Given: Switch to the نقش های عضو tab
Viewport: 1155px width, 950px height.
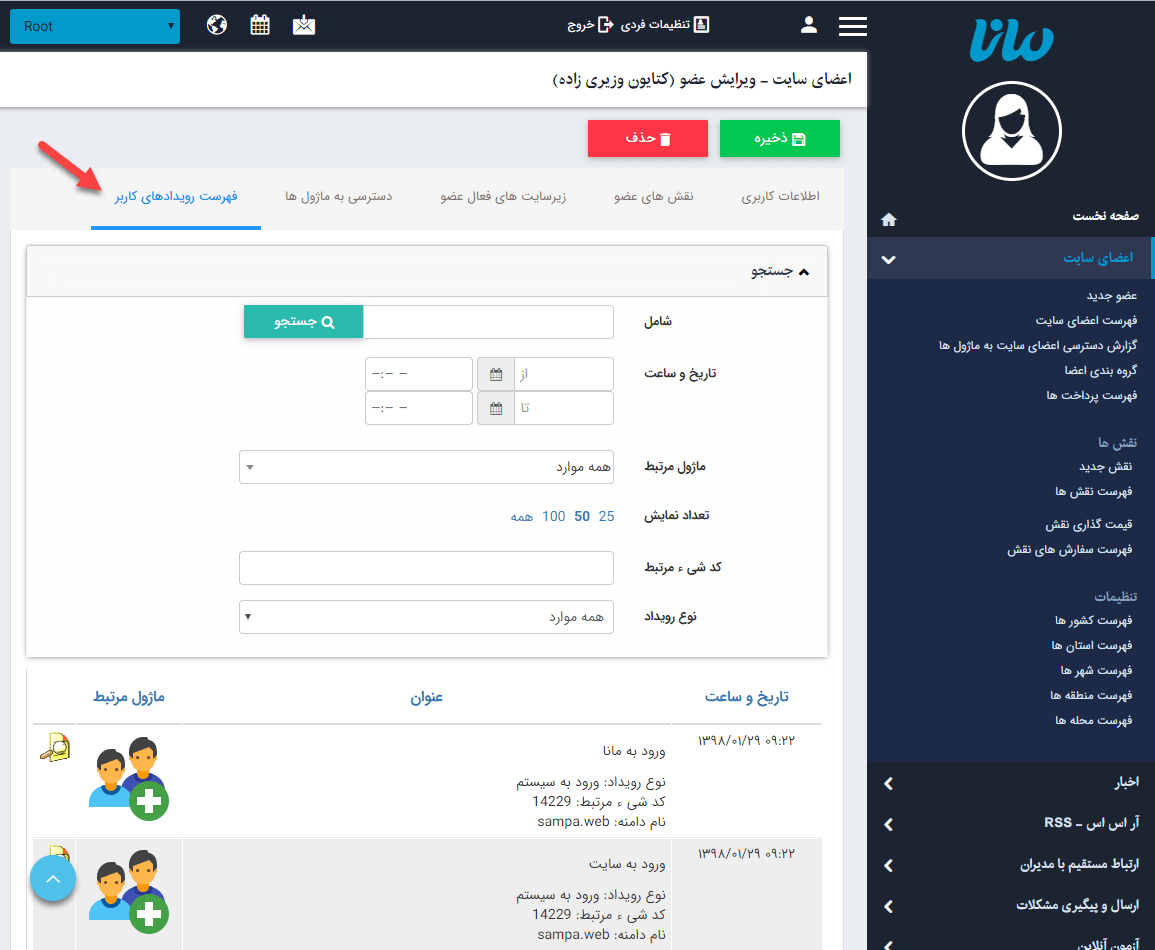Looking at the screenshot, I should 654,197.
